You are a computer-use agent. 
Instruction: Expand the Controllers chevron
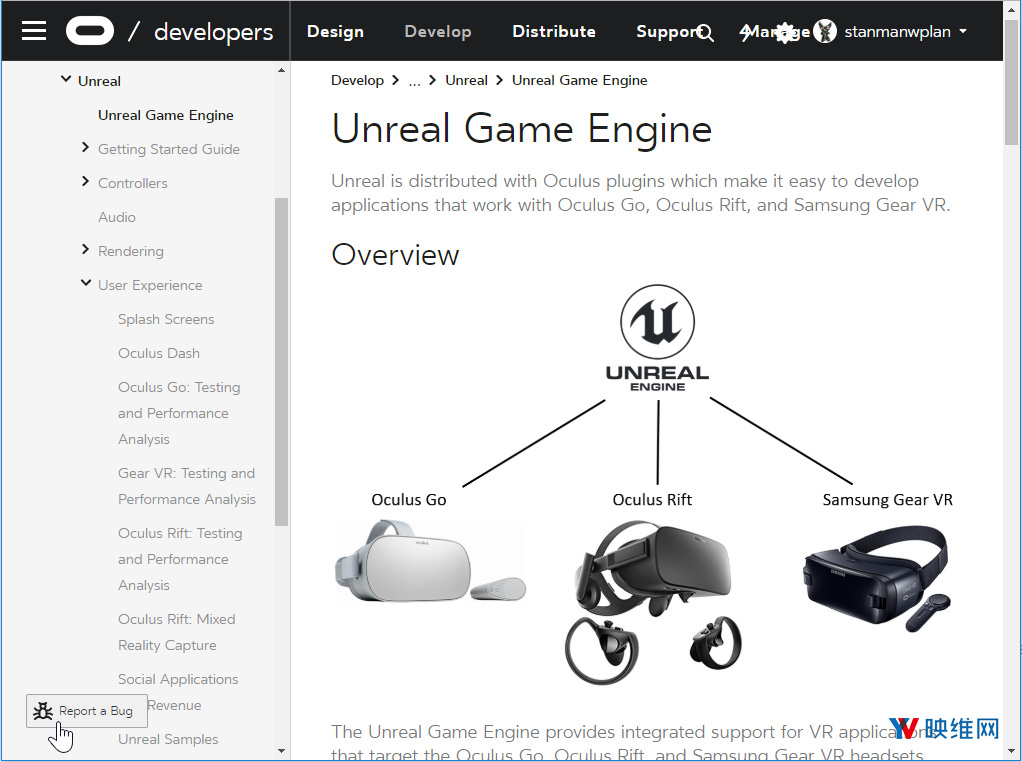click(85, 181)
